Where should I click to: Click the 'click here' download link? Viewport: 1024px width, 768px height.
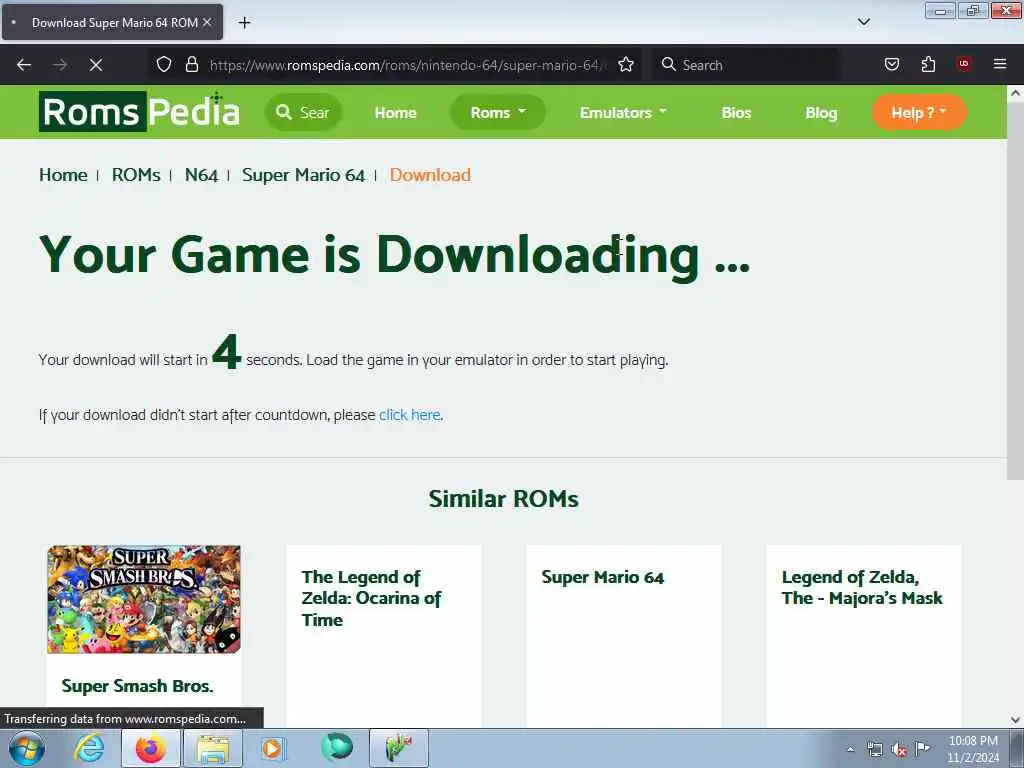[x=409, y=415]
